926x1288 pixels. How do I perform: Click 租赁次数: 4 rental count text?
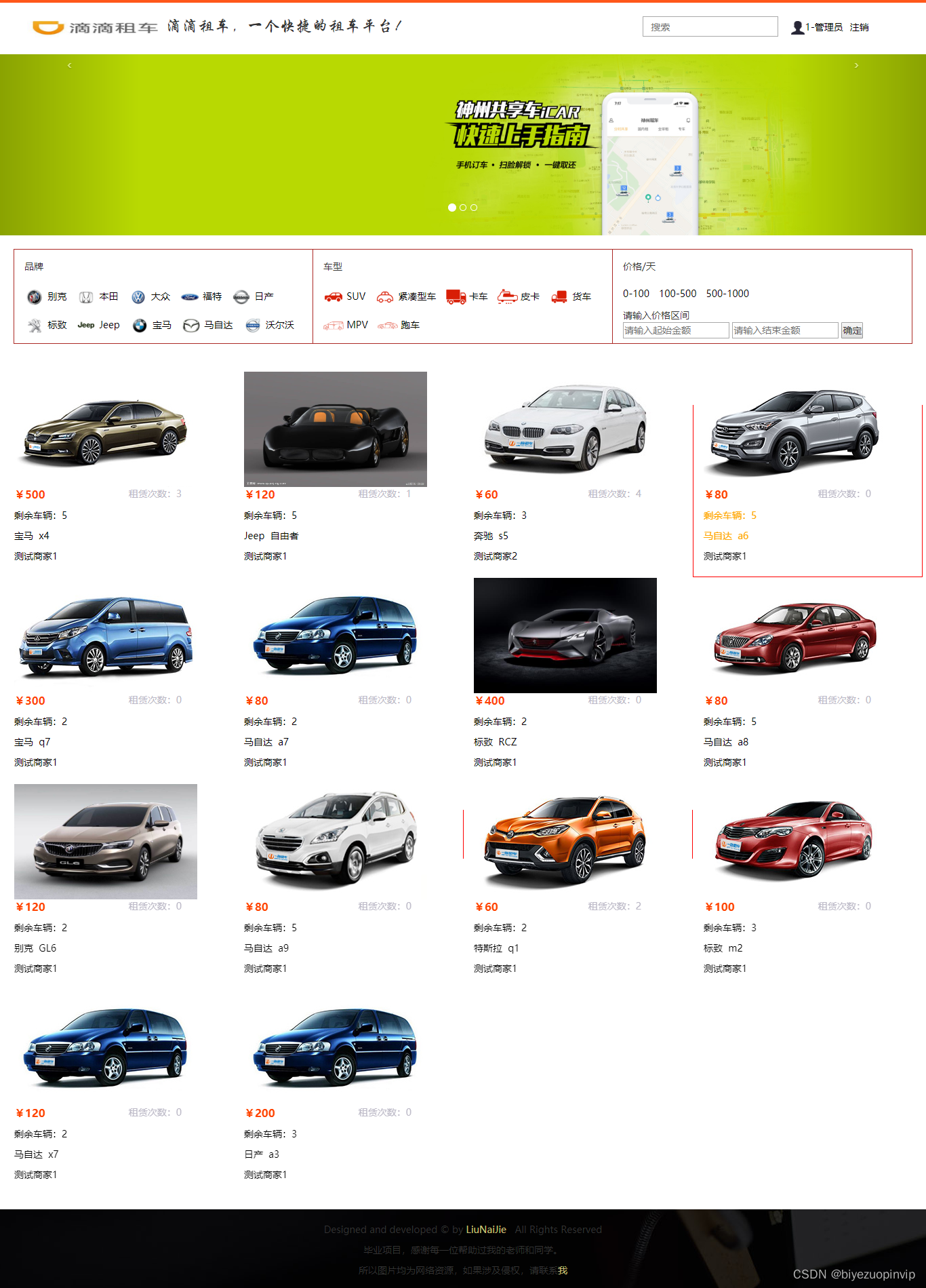coord(615,494)
